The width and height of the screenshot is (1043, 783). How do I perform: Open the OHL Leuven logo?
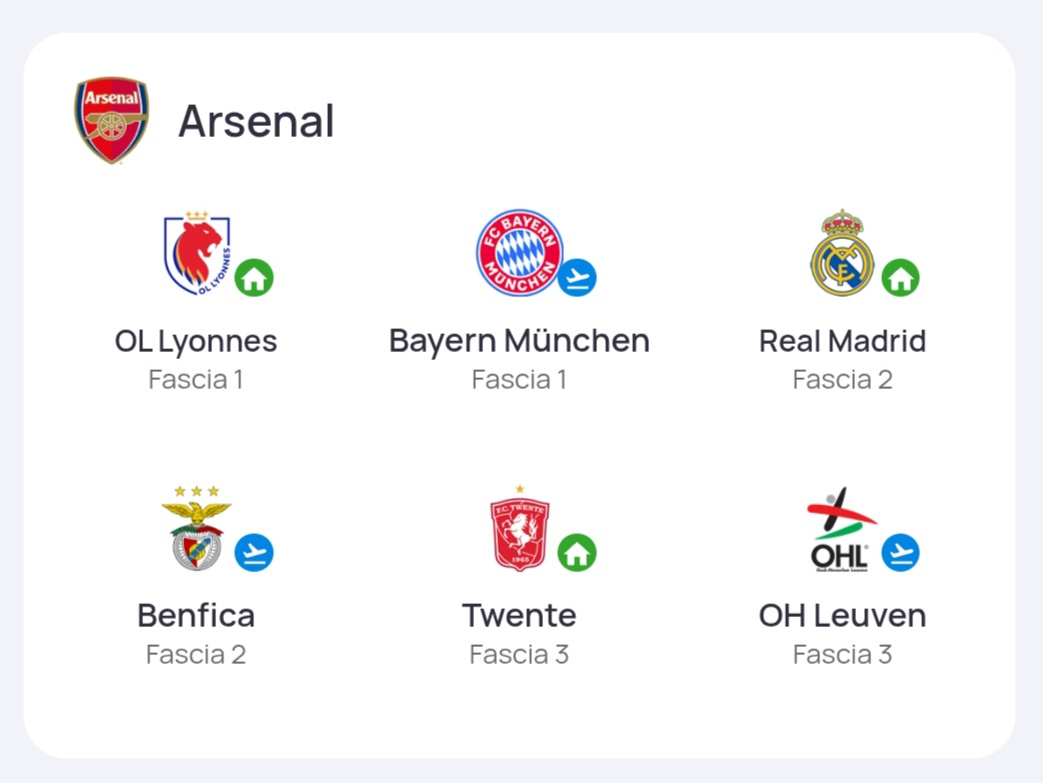[x=841, y=529]
